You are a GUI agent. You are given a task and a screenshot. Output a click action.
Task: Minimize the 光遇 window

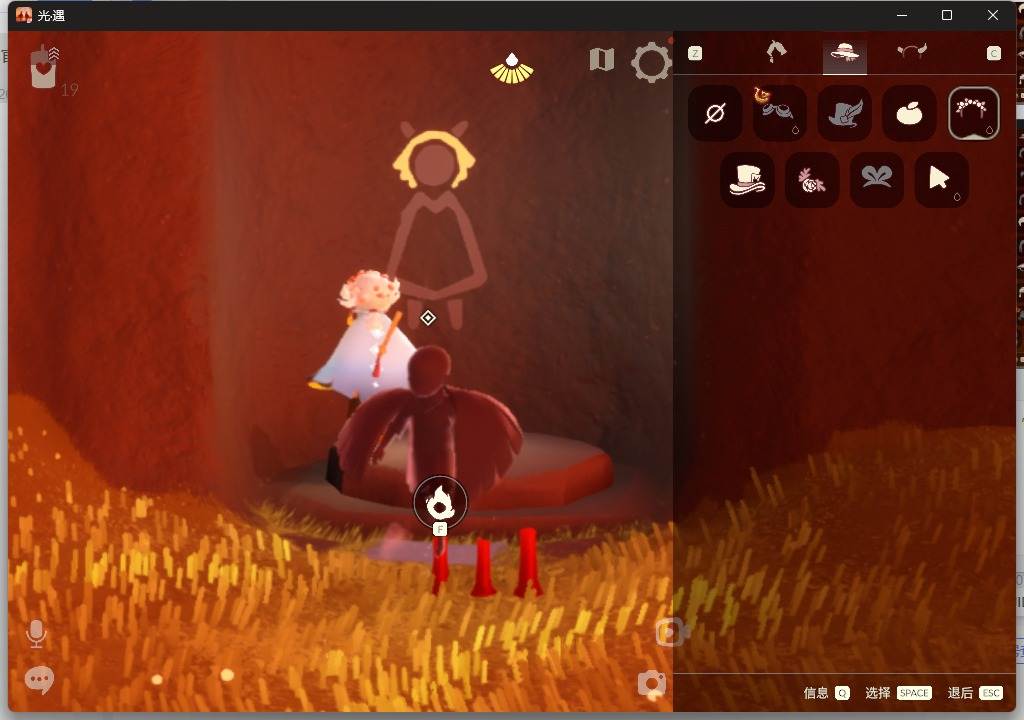[x=903, y=15]
